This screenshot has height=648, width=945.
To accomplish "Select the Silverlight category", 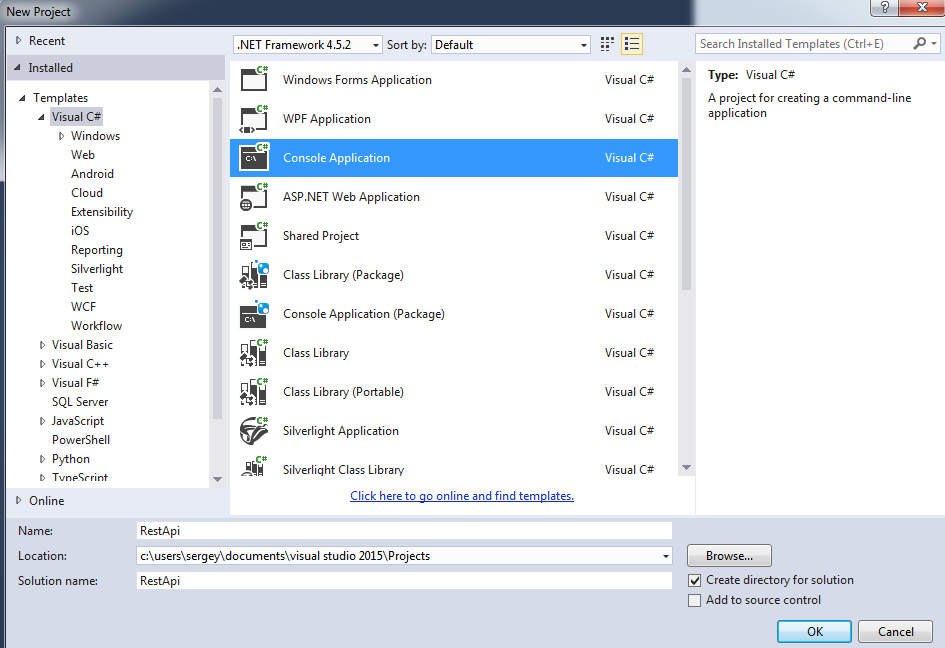I will pyautogui.click(x=97, y=269).
